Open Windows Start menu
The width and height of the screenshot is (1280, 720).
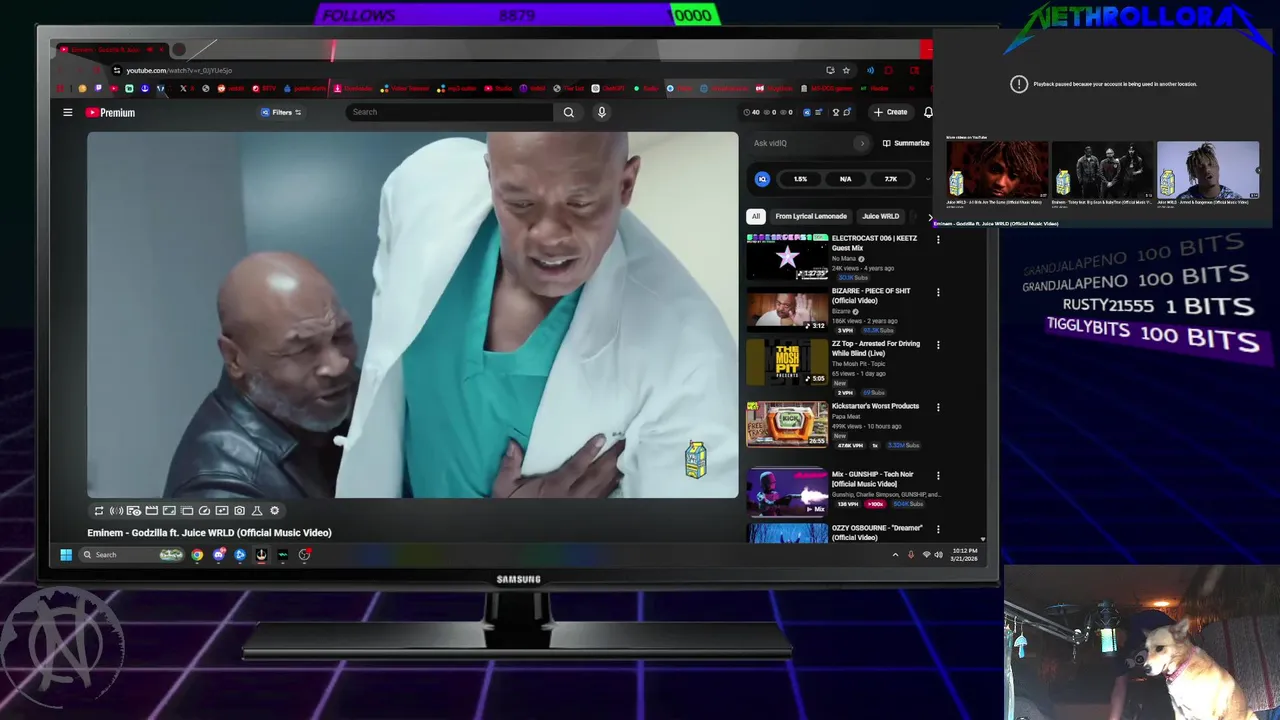[x=66, y=555]
